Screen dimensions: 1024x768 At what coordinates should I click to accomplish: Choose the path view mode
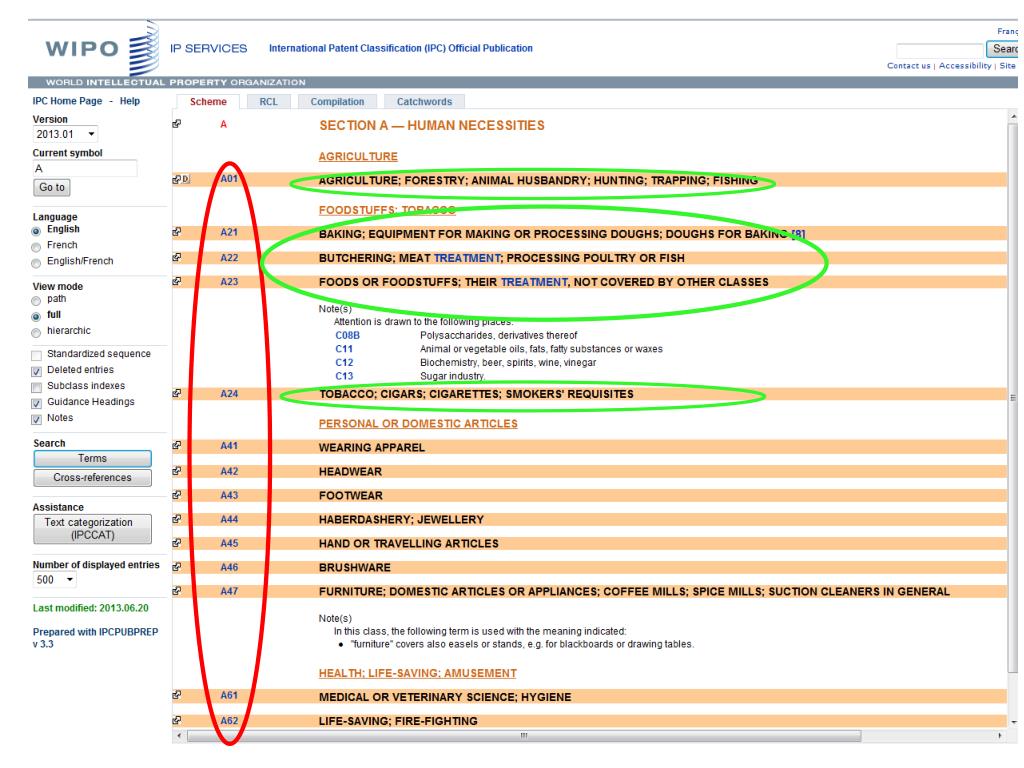(x=36, y=301)
